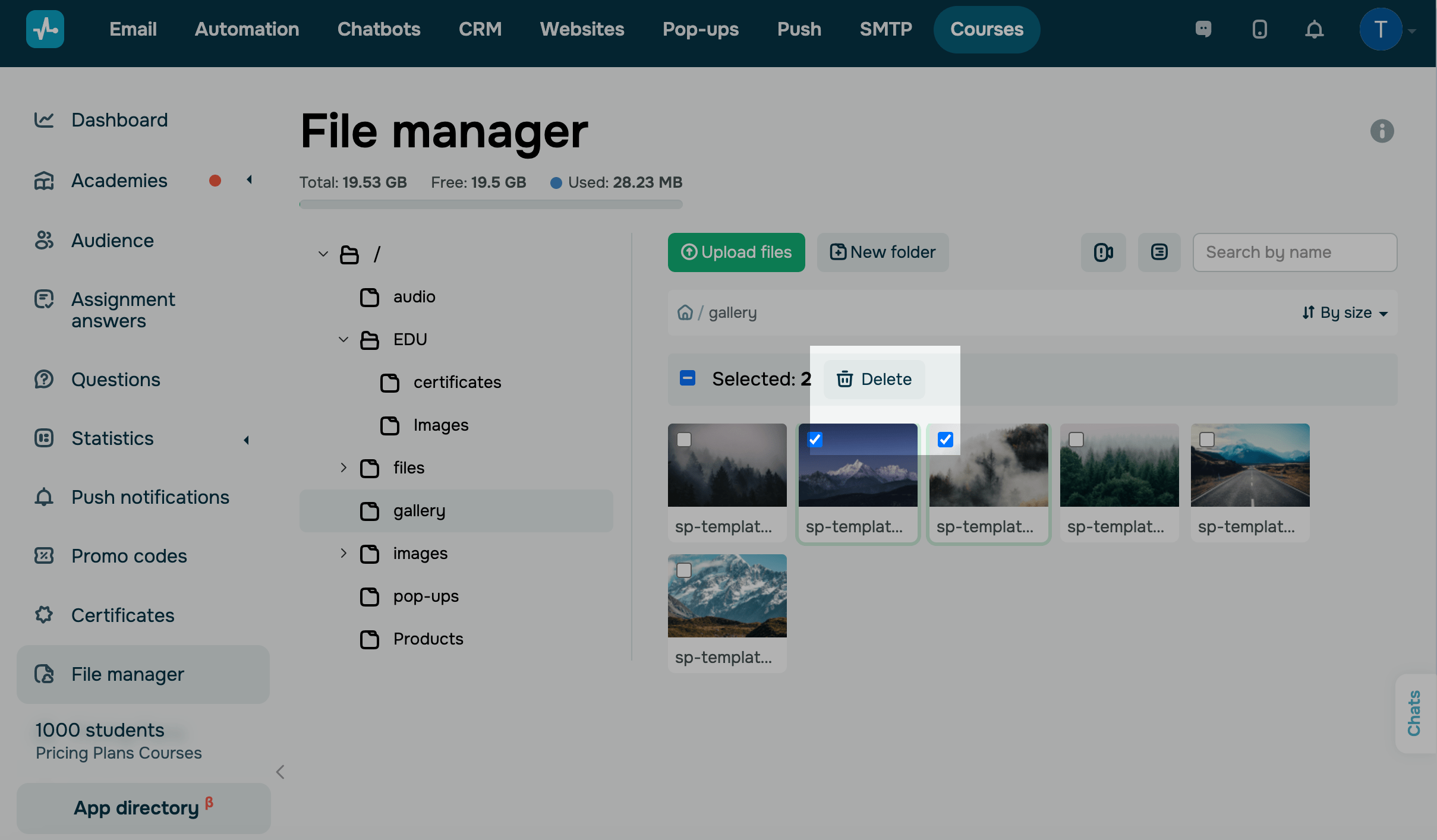Click the mobile device icon in header
The height and width of the screenshot is (840, 1437).
pos(1259,29)
